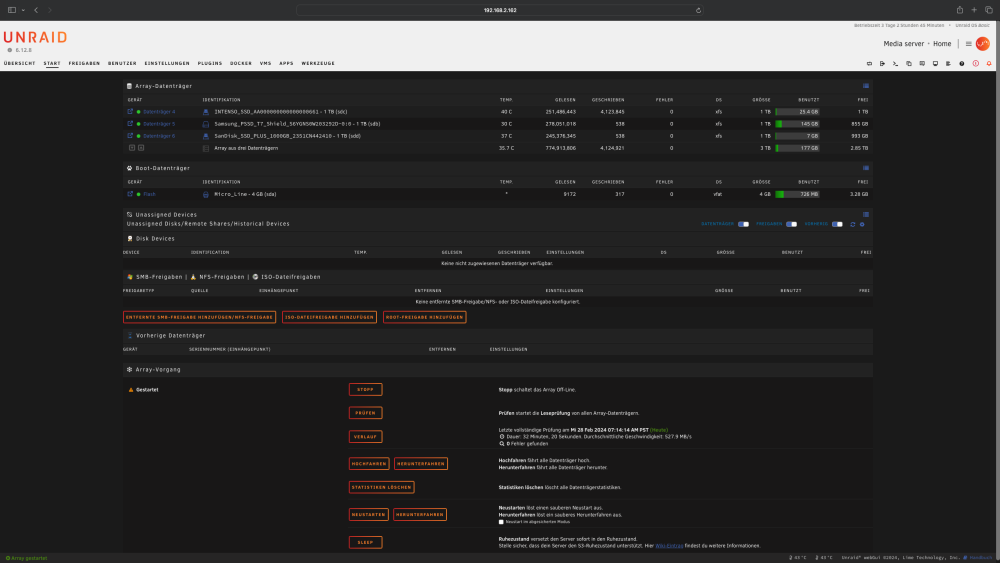
Task: Check the 'Neustart im abgesicherten Modus' checkbox
Action: [x=501, y=522]
